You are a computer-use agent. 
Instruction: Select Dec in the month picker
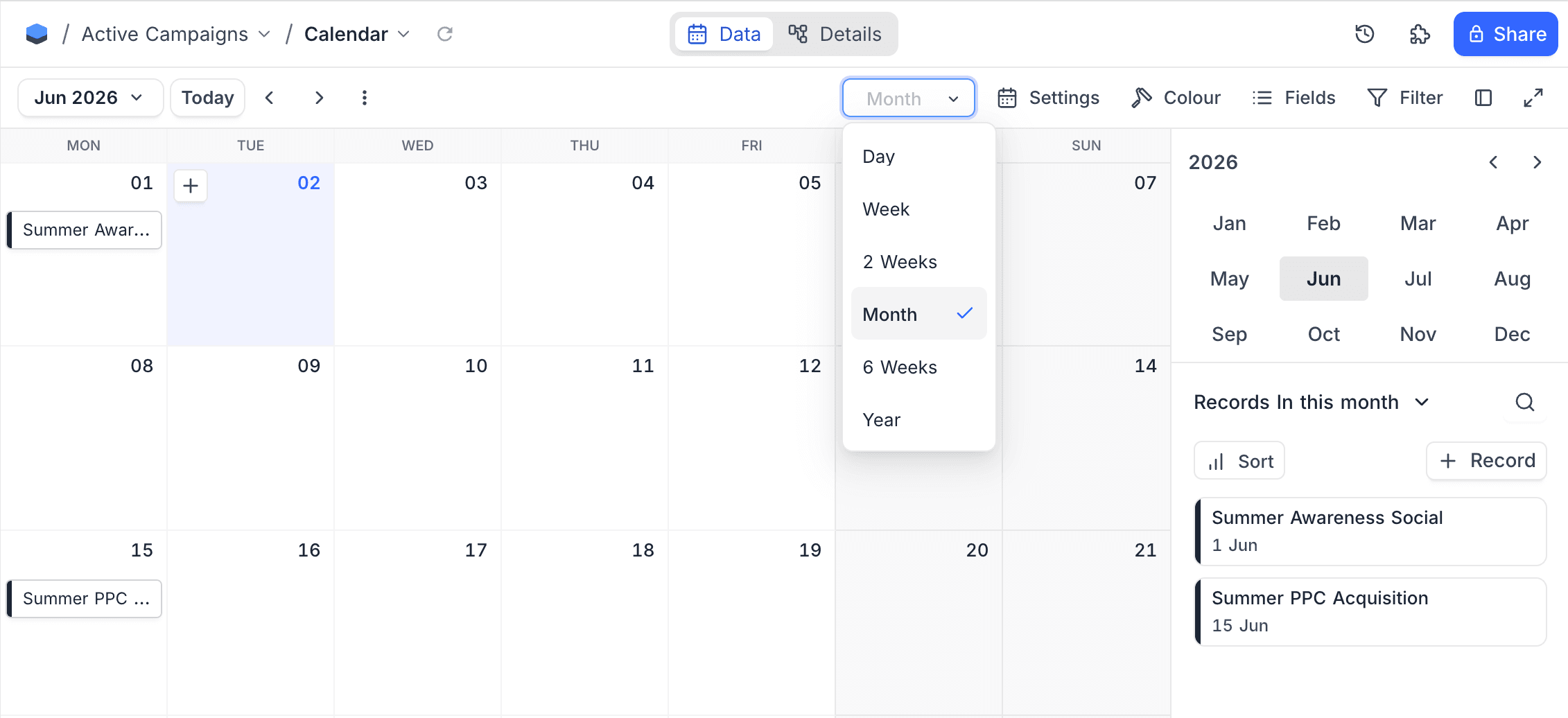coord(1513,334)
